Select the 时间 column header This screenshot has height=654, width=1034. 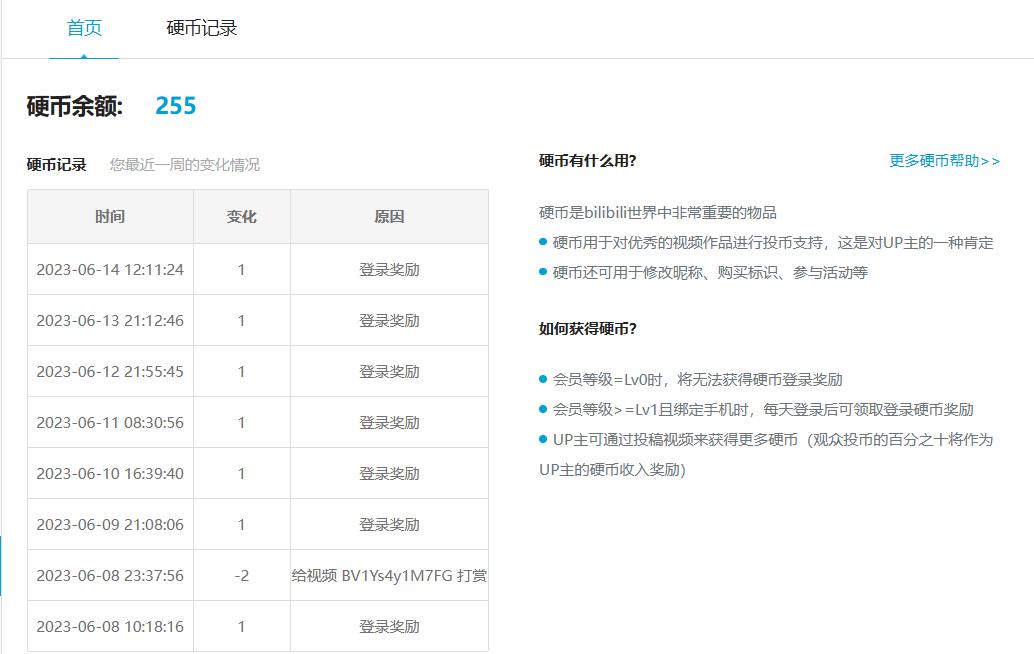click(110, 217)
